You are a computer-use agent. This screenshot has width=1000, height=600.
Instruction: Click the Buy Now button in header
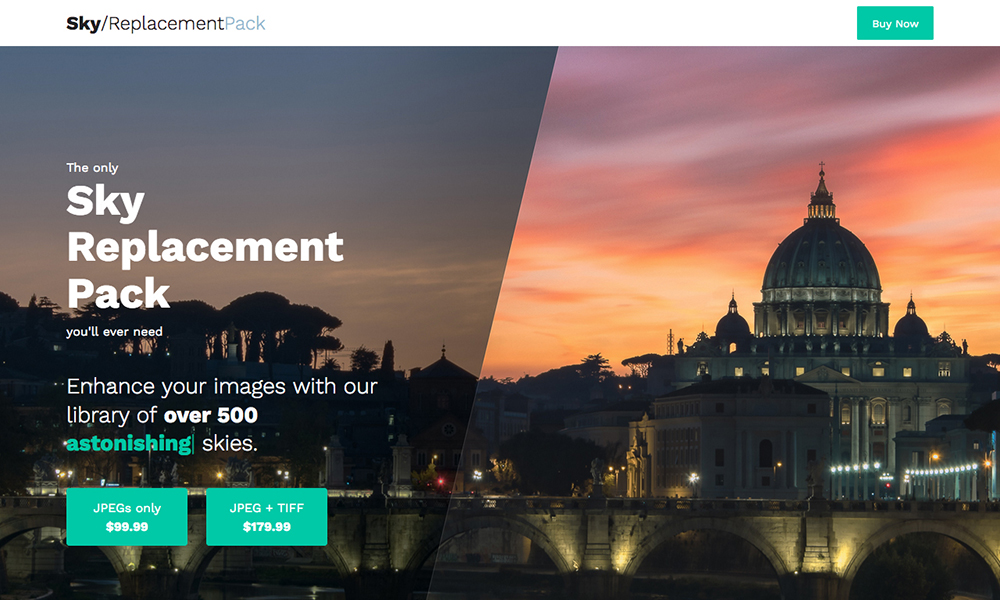[x=895, y=24]
